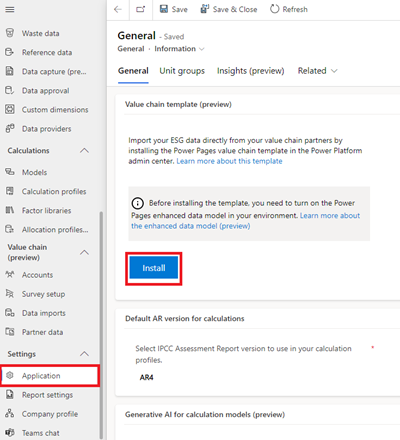The image size is (400, 440).
Task: Switch to the Insights (preview) tab
Action: click(250, 71)
